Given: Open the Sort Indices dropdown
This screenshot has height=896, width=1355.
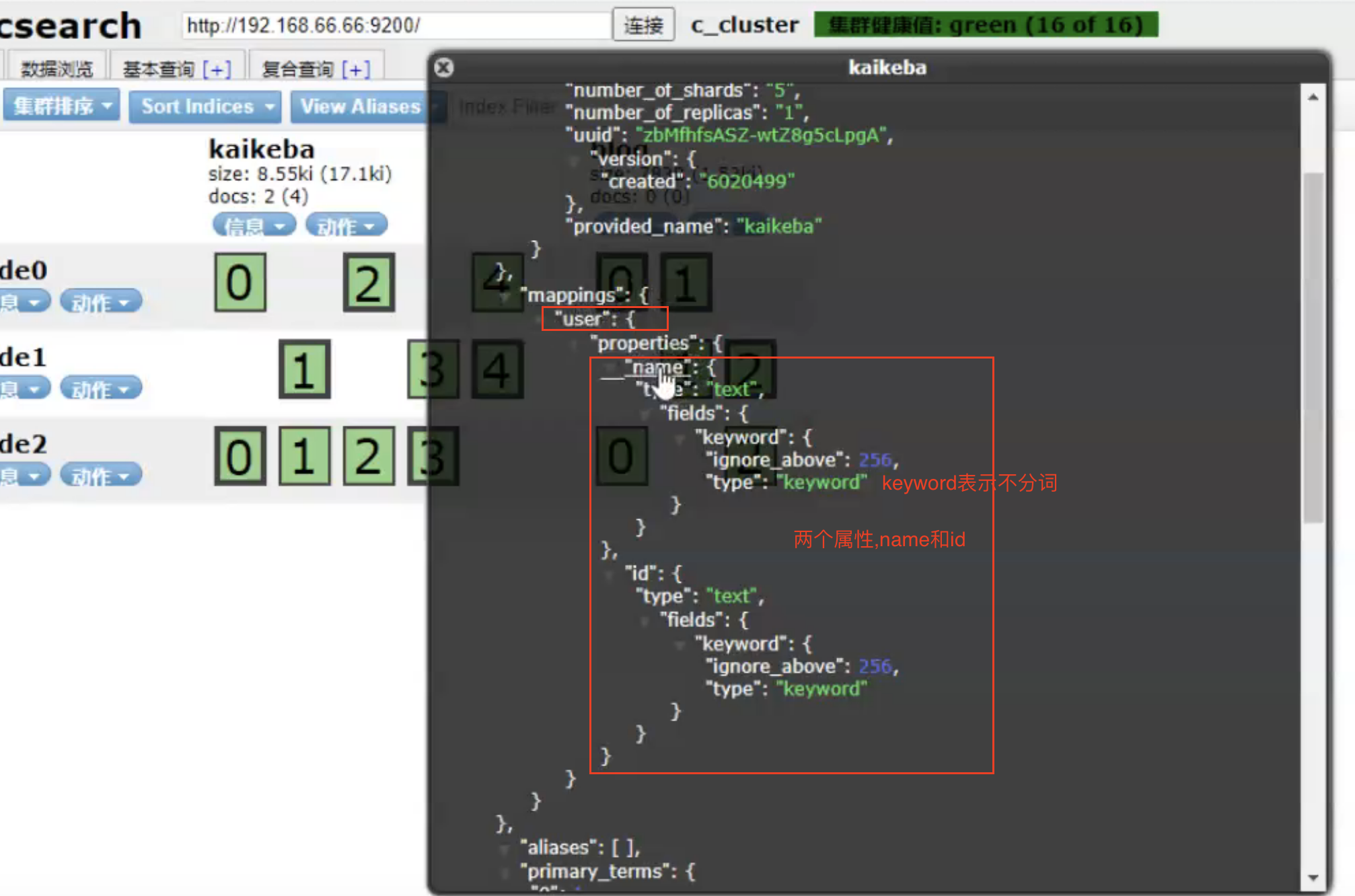Looking at the screenshot, I should [205, 106].
